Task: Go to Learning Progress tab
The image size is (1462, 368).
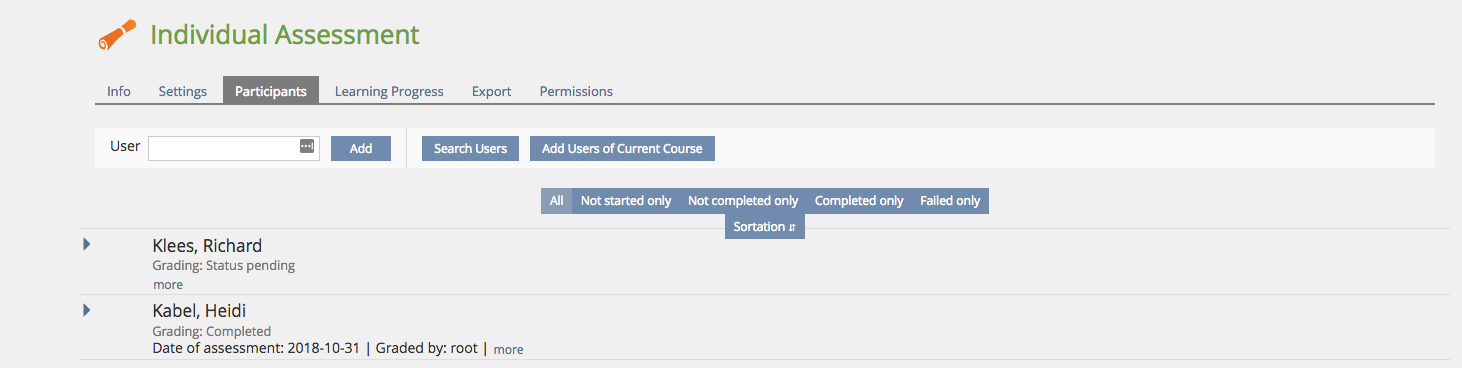Action: pos(389,91)
